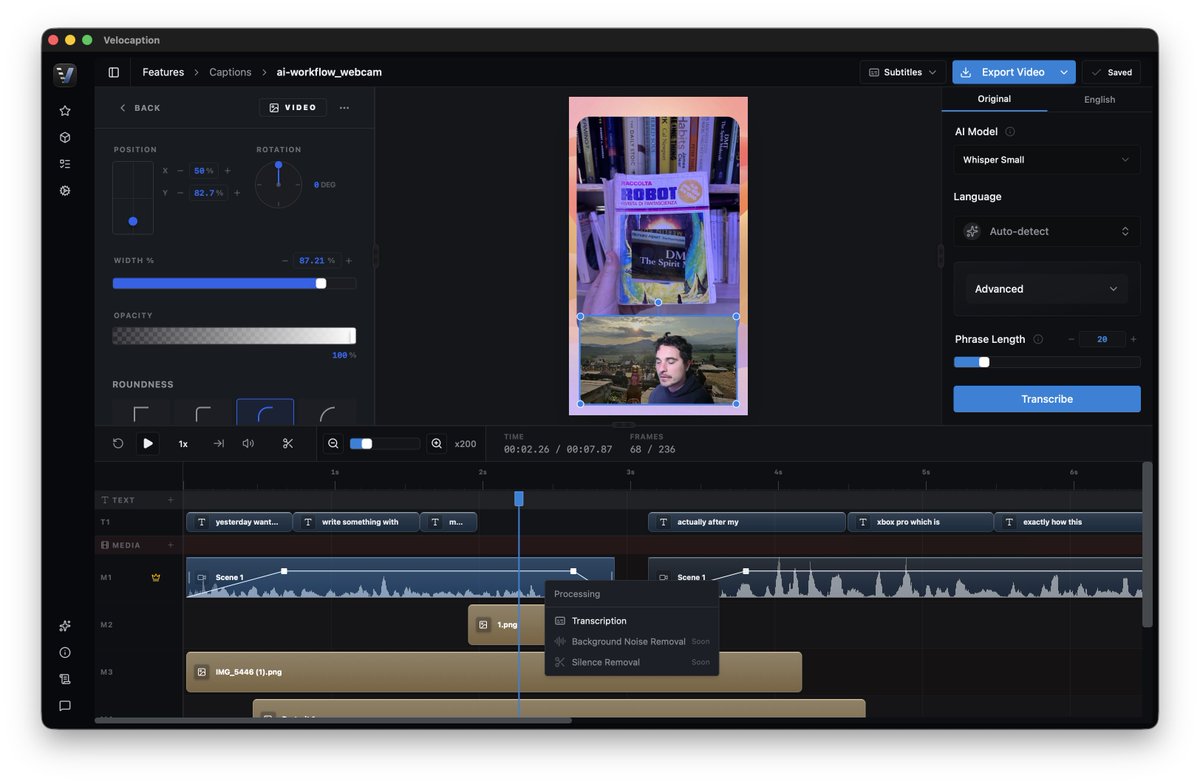Image resolution: width=1200 pixels, height=784 pixels.
Task: Click the BACK button
Action: click(140, 108)
